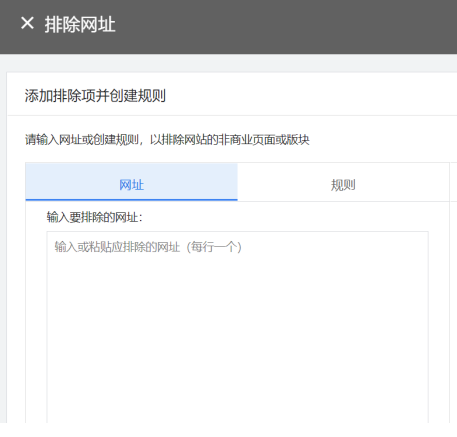
Task: Click the gray margin left of the card
Action: pos(3,247)
